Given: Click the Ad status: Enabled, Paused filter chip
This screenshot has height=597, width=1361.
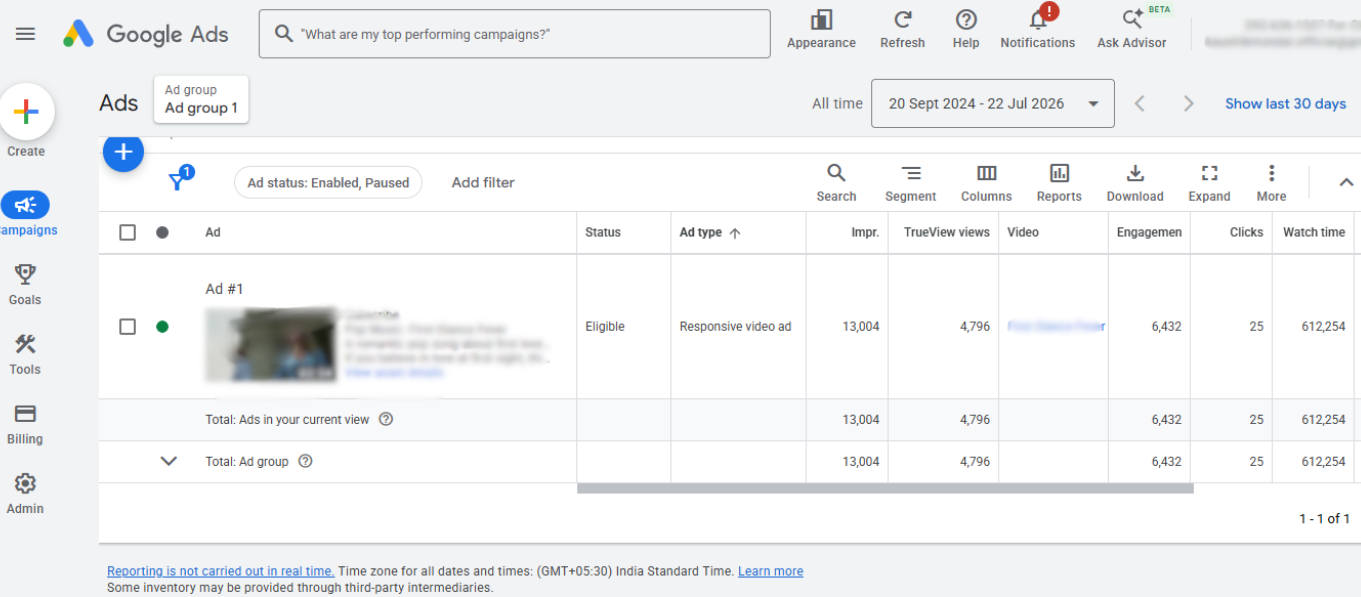Looking at the screenshot, I should [x=328, y=183].
